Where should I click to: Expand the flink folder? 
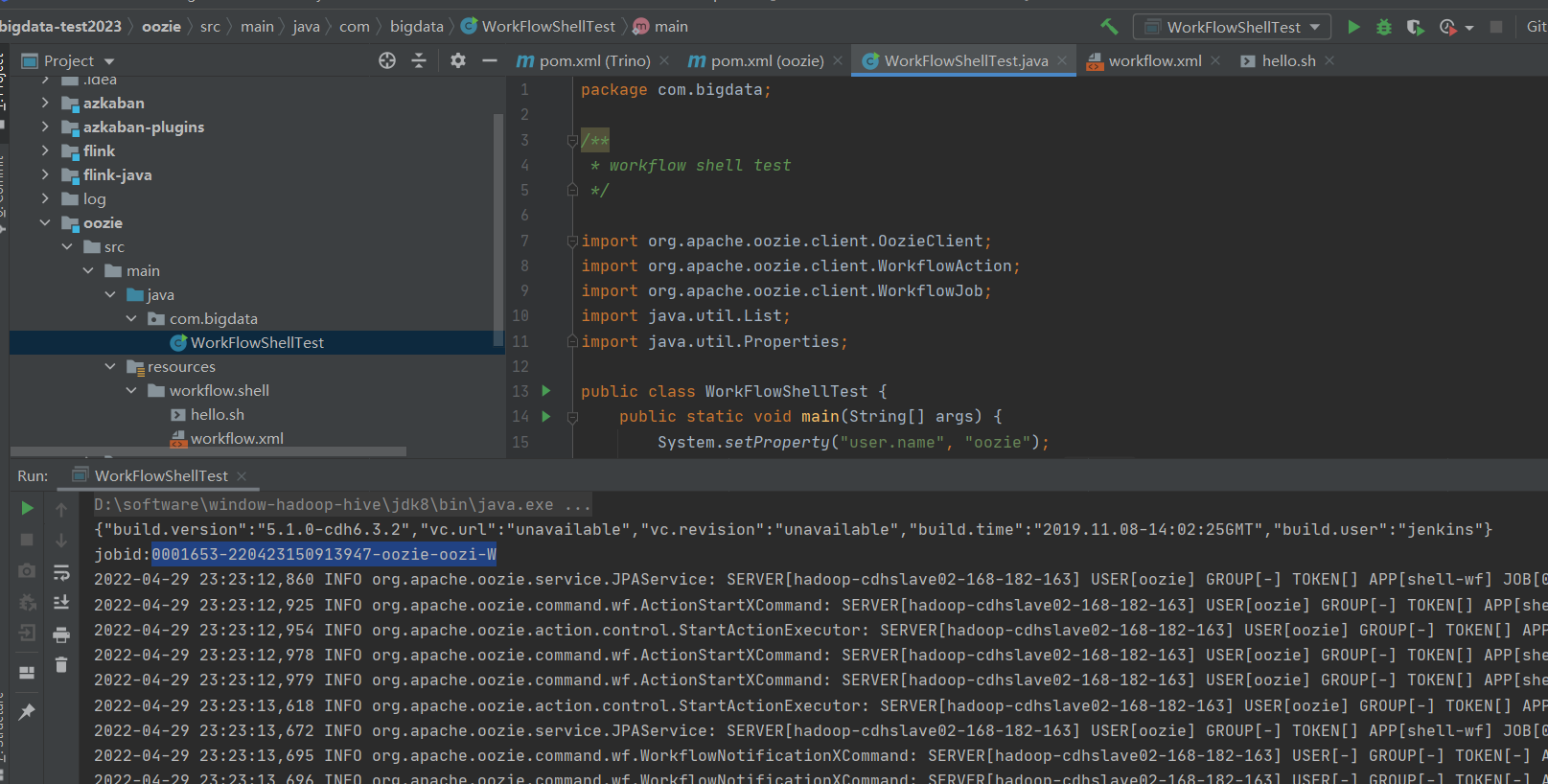coord(45,150)
